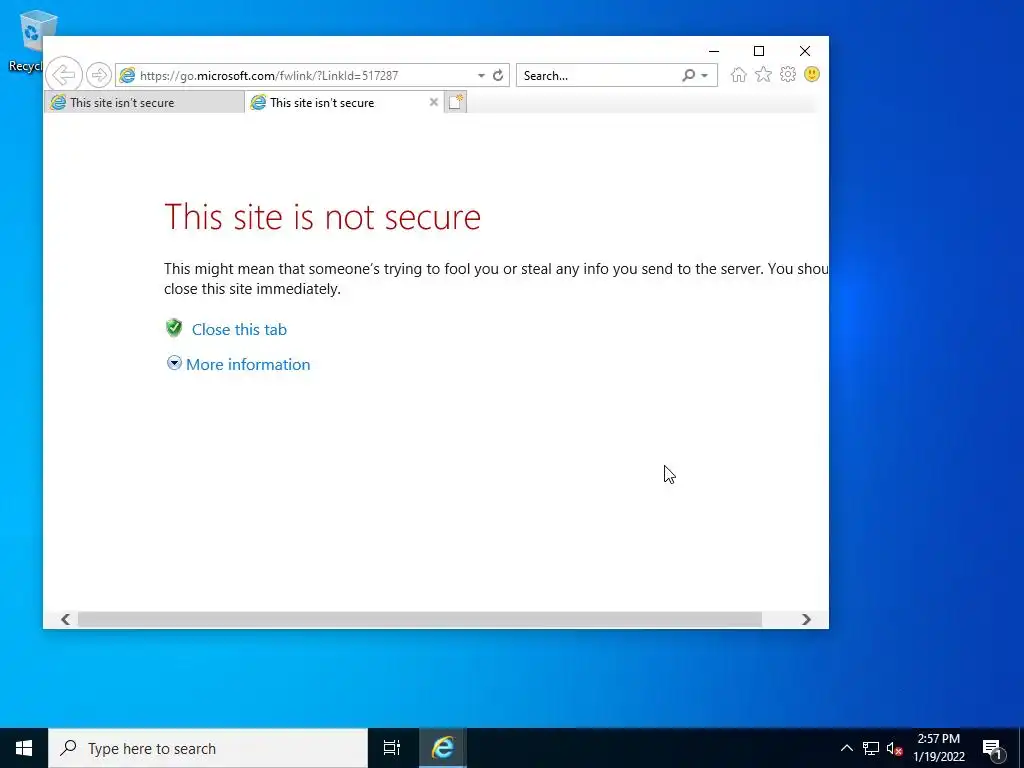Click the horizontal scrollbar thumb
The height and width of the screenshot is (768, 1024).
(x=420, y=619)
